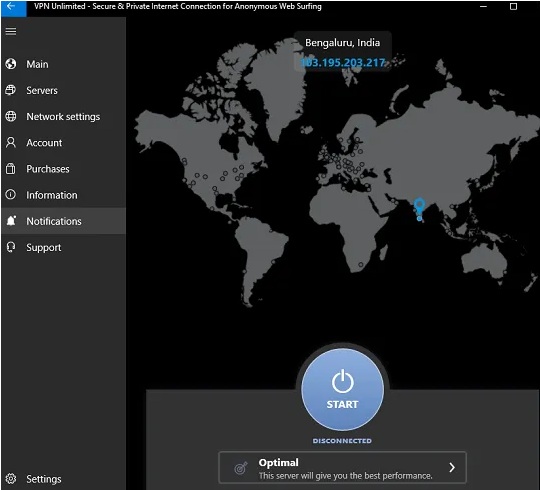Click the globe icon beside Main
This screenshot has width=540, height=490.
(x=11, y=64)
